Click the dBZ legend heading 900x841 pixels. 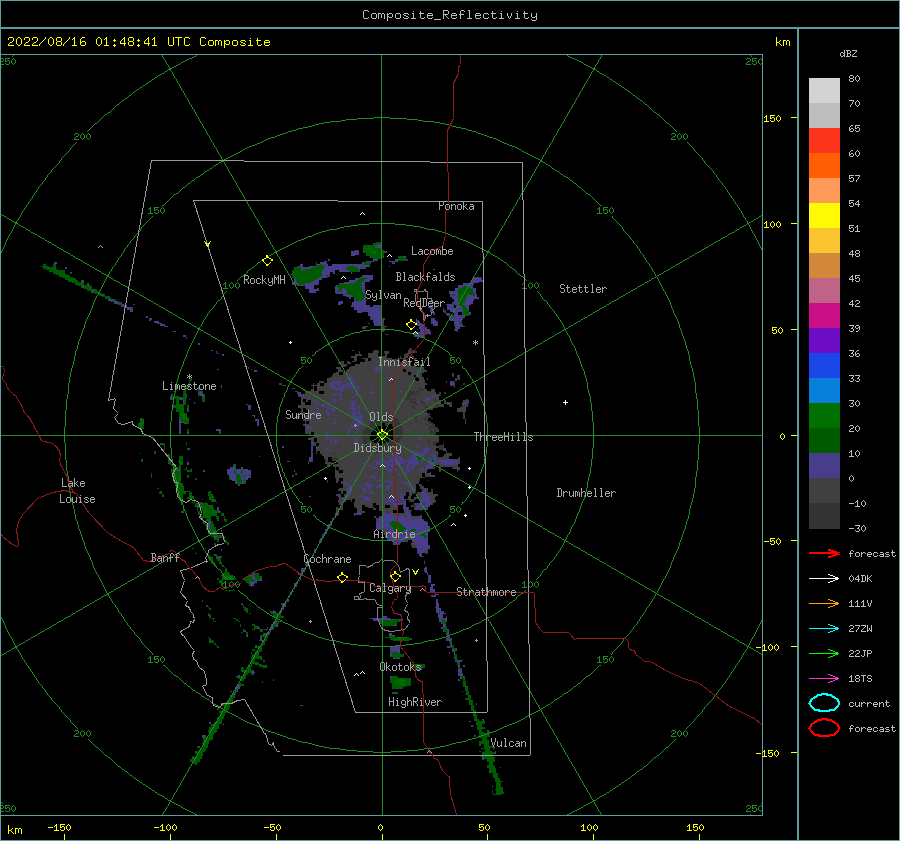848,53
